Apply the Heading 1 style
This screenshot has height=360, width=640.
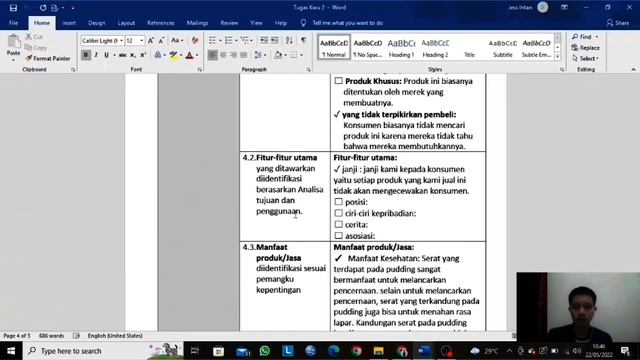pos(401,47)
